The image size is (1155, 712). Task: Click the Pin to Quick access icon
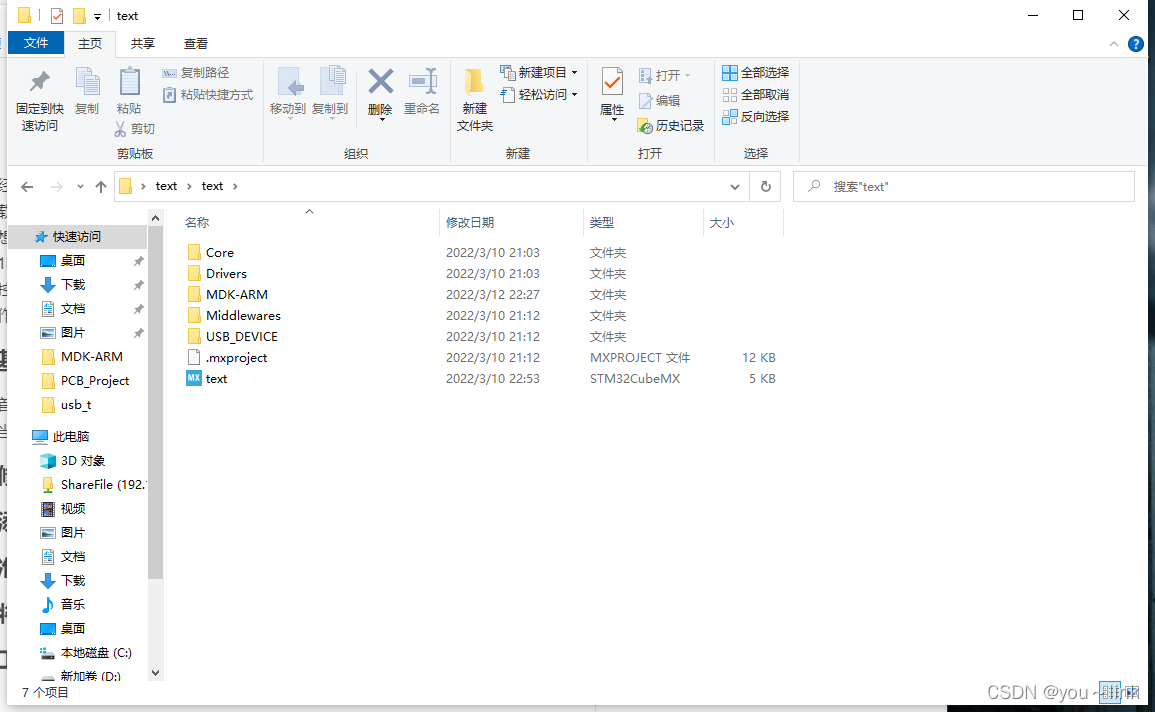click(40, 81)
